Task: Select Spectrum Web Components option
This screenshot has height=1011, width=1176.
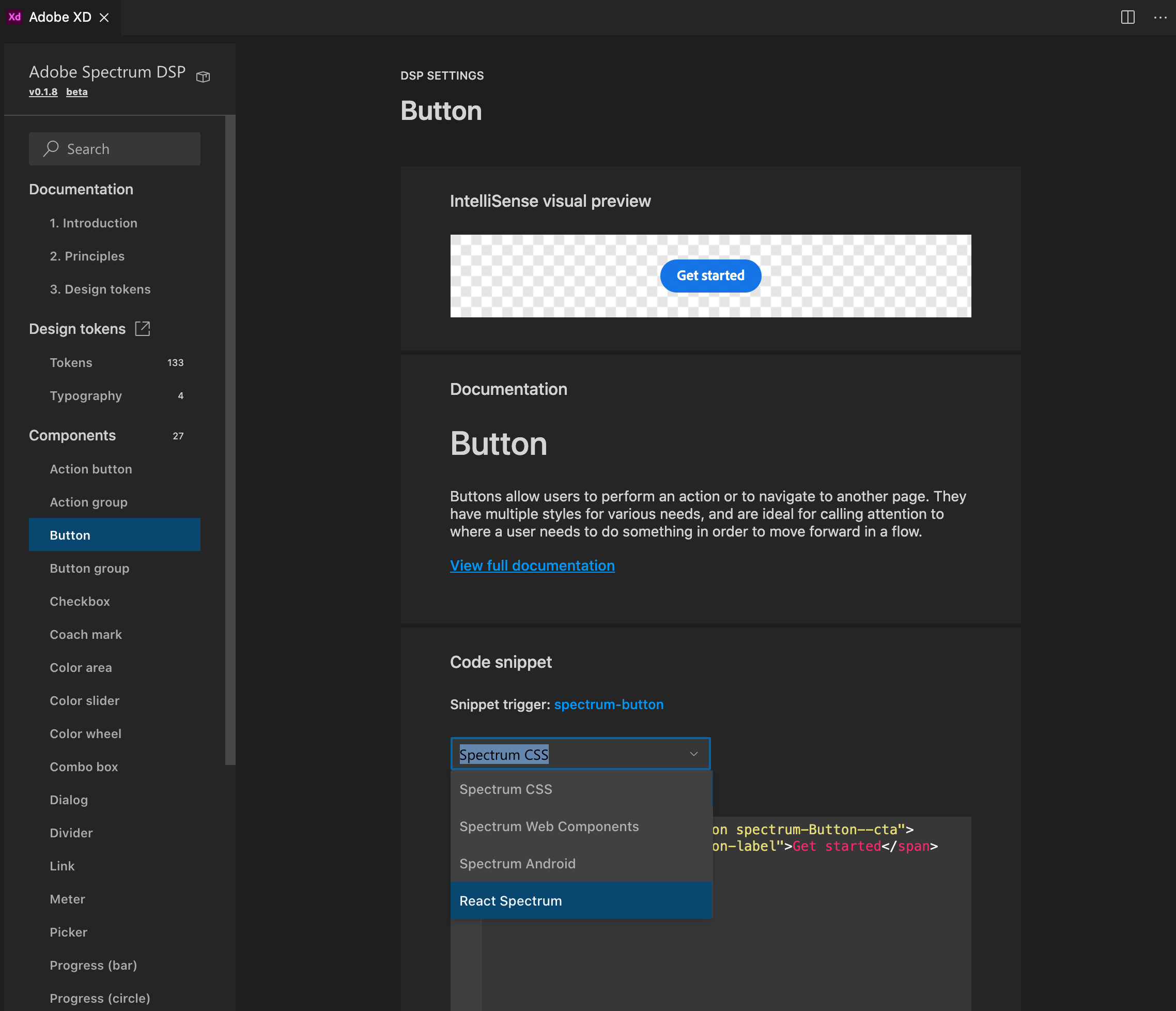Action: coord(549,826)
